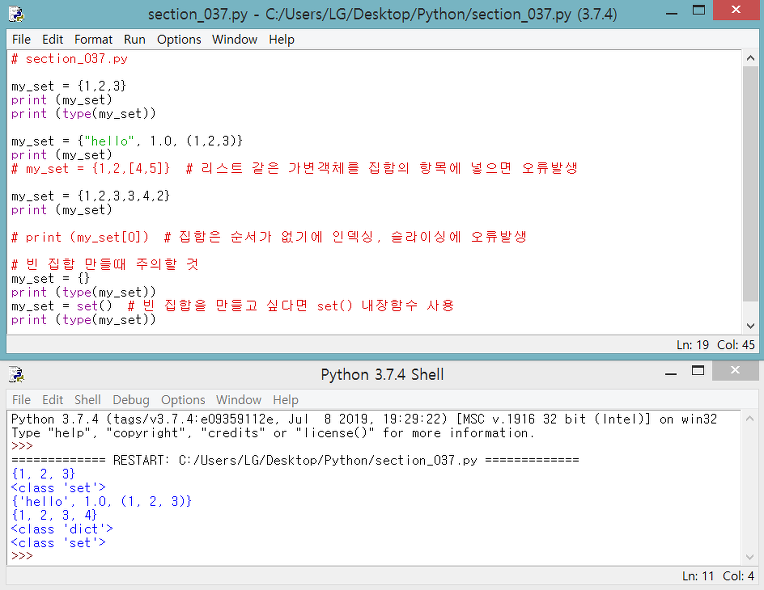The image size is (764, 590).
Task: Click the editor vertical scrollbar thumb
Action: point(750,184)
